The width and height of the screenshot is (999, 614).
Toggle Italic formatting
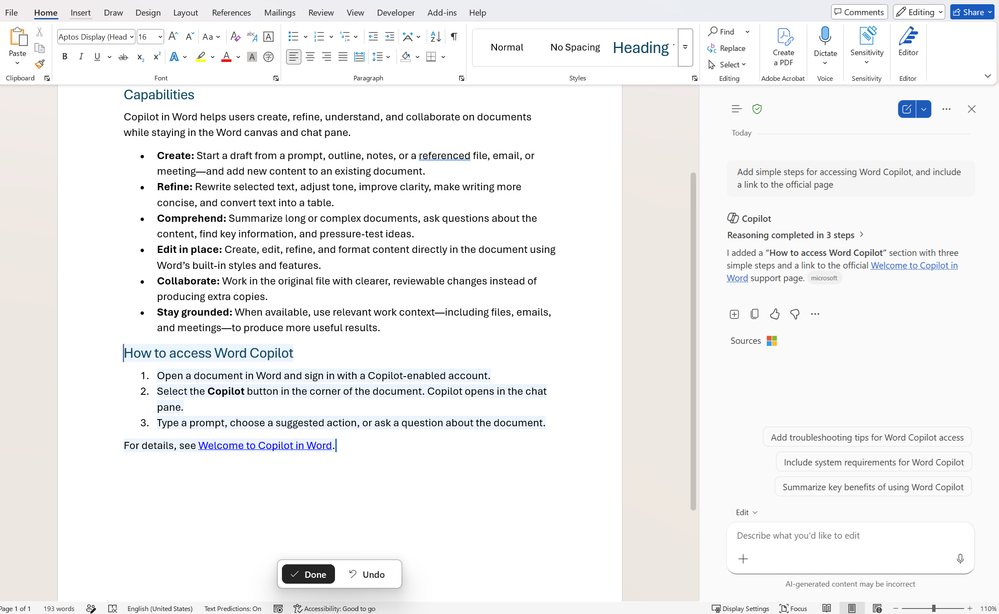pyautogui.click(x=81, y=57)
